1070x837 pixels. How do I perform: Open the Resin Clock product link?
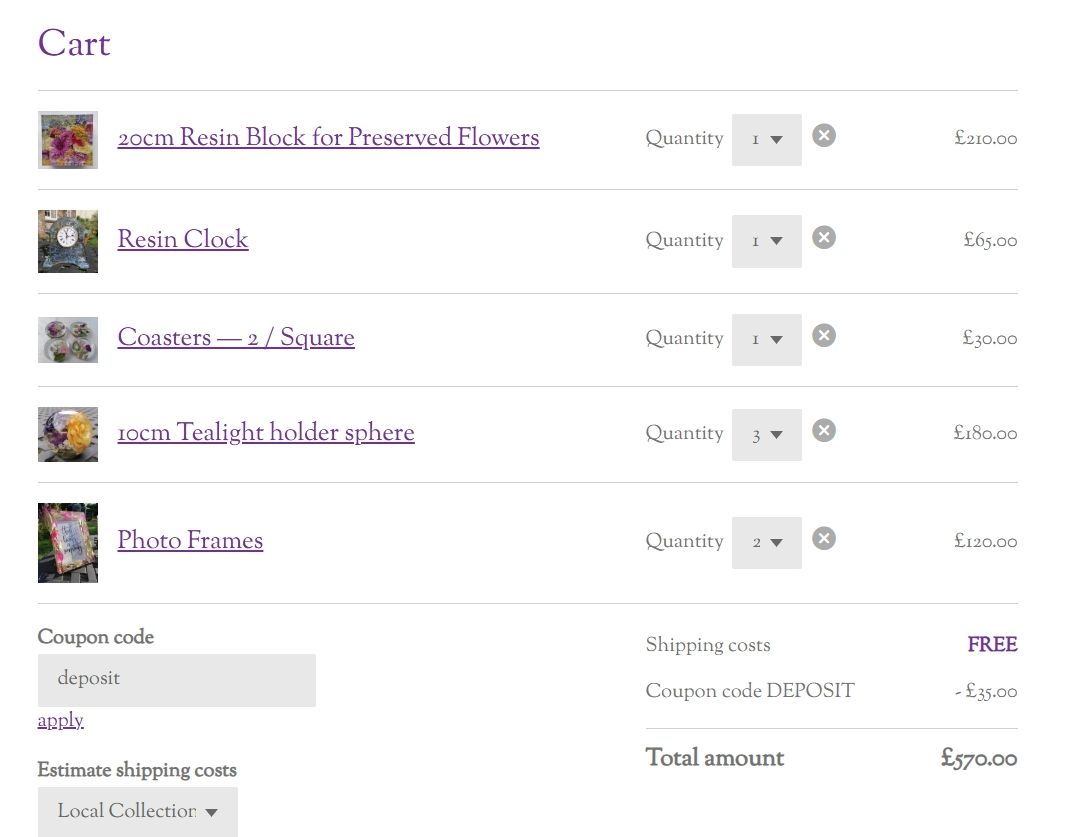pyautogui.click(x=183, y=239)
